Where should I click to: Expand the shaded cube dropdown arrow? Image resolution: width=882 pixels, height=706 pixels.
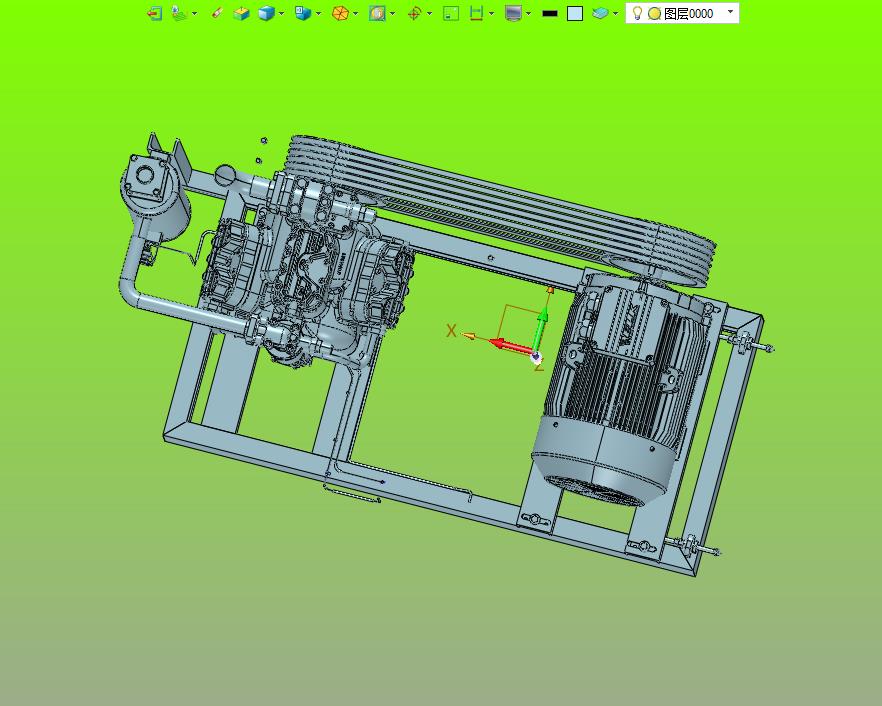[x=281, y=14]
